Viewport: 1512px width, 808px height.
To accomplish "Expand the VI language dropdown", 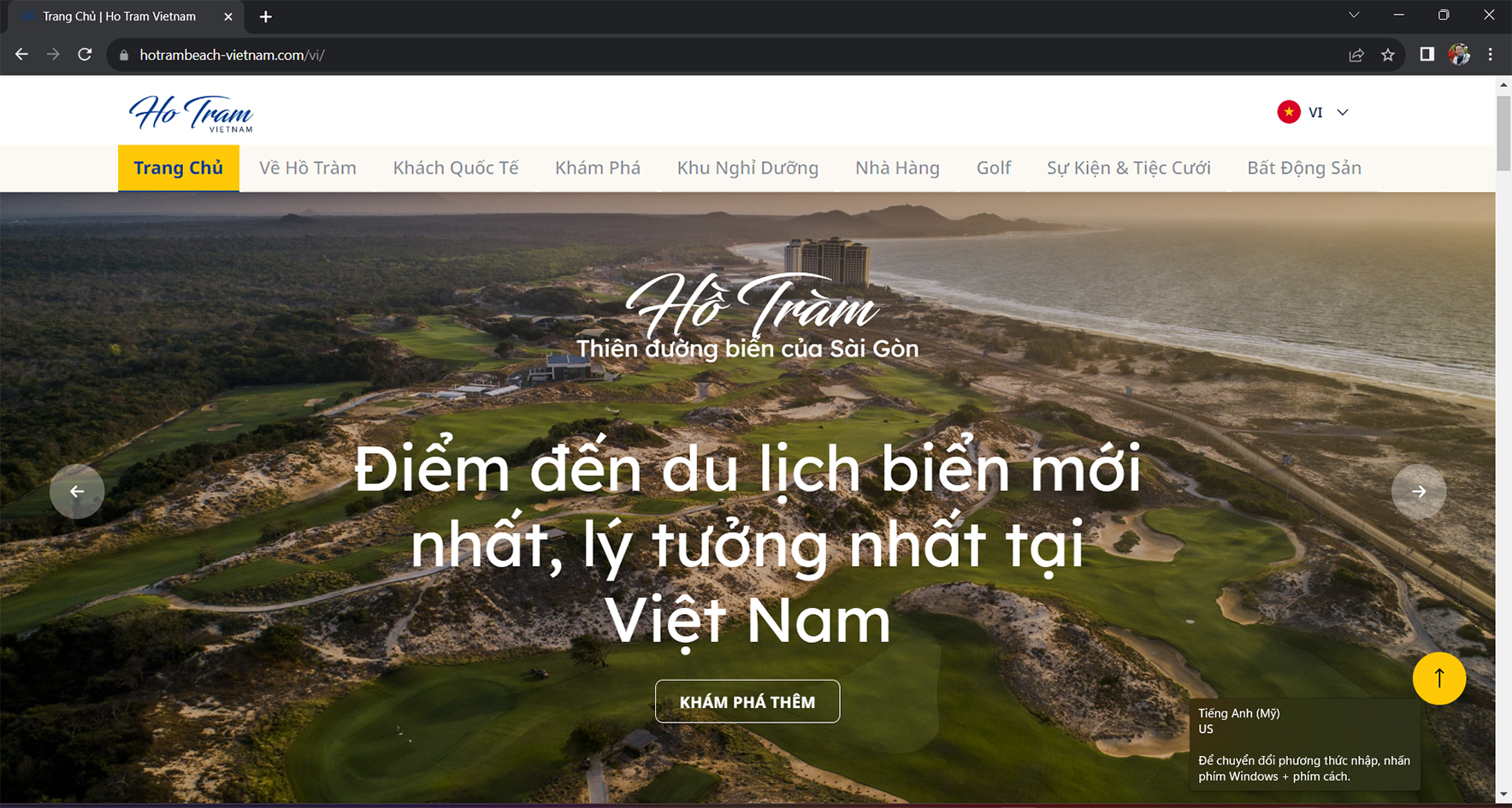I will (1343, 112).
